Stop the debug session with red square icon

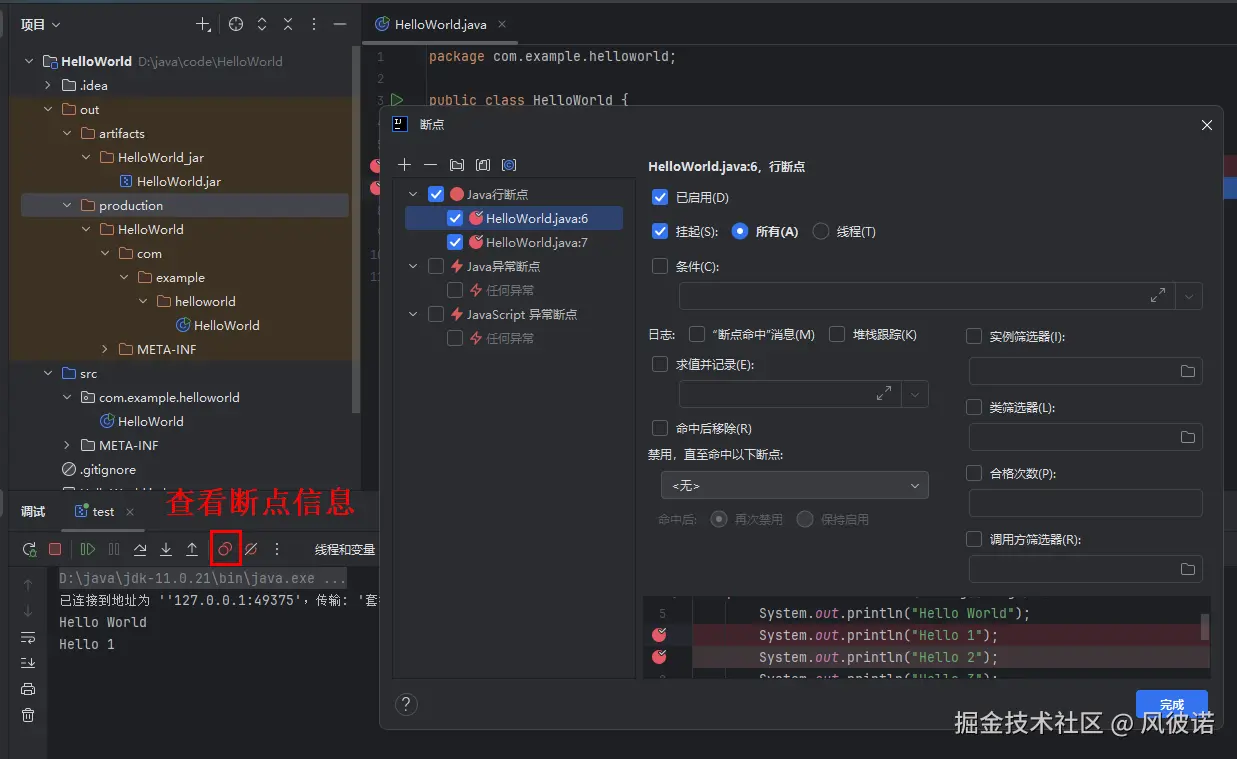pyautogui.click(x=55, y=549)
